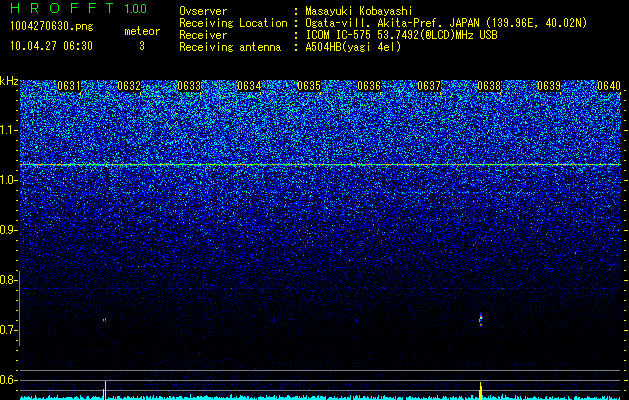Click the 0639 time marker

(x=549, y=86)
